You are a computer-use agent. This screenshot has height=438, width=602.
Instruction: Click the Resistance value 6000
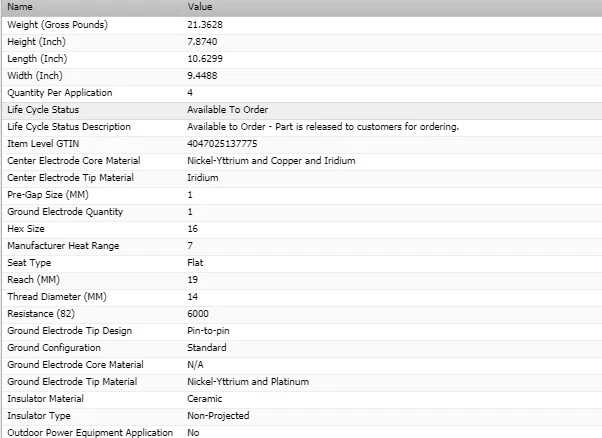tap(198, 314)
